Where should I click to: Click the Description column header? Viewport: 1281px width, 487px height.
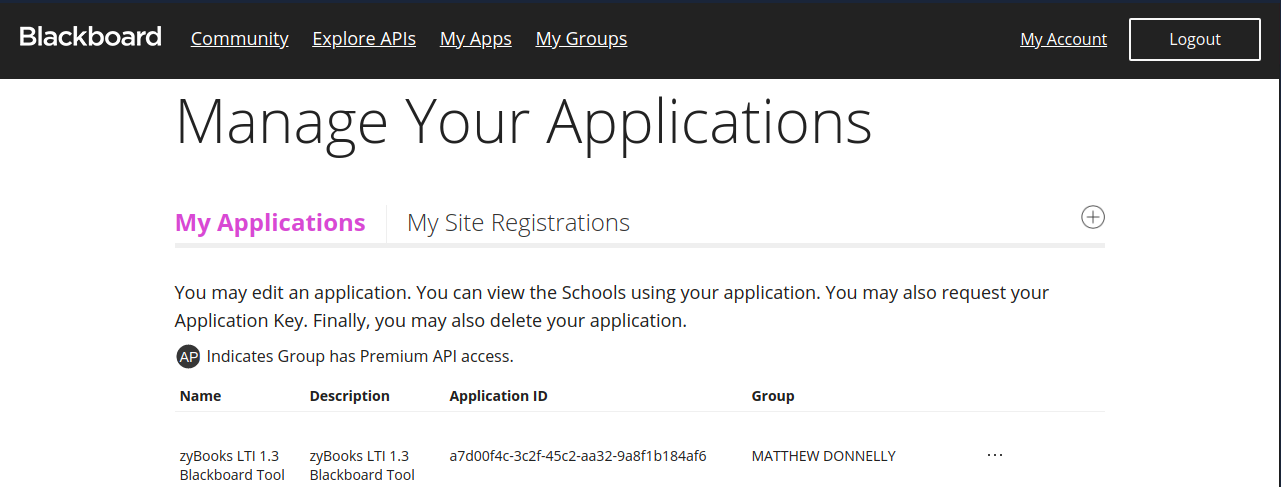(x=349, y=396)
